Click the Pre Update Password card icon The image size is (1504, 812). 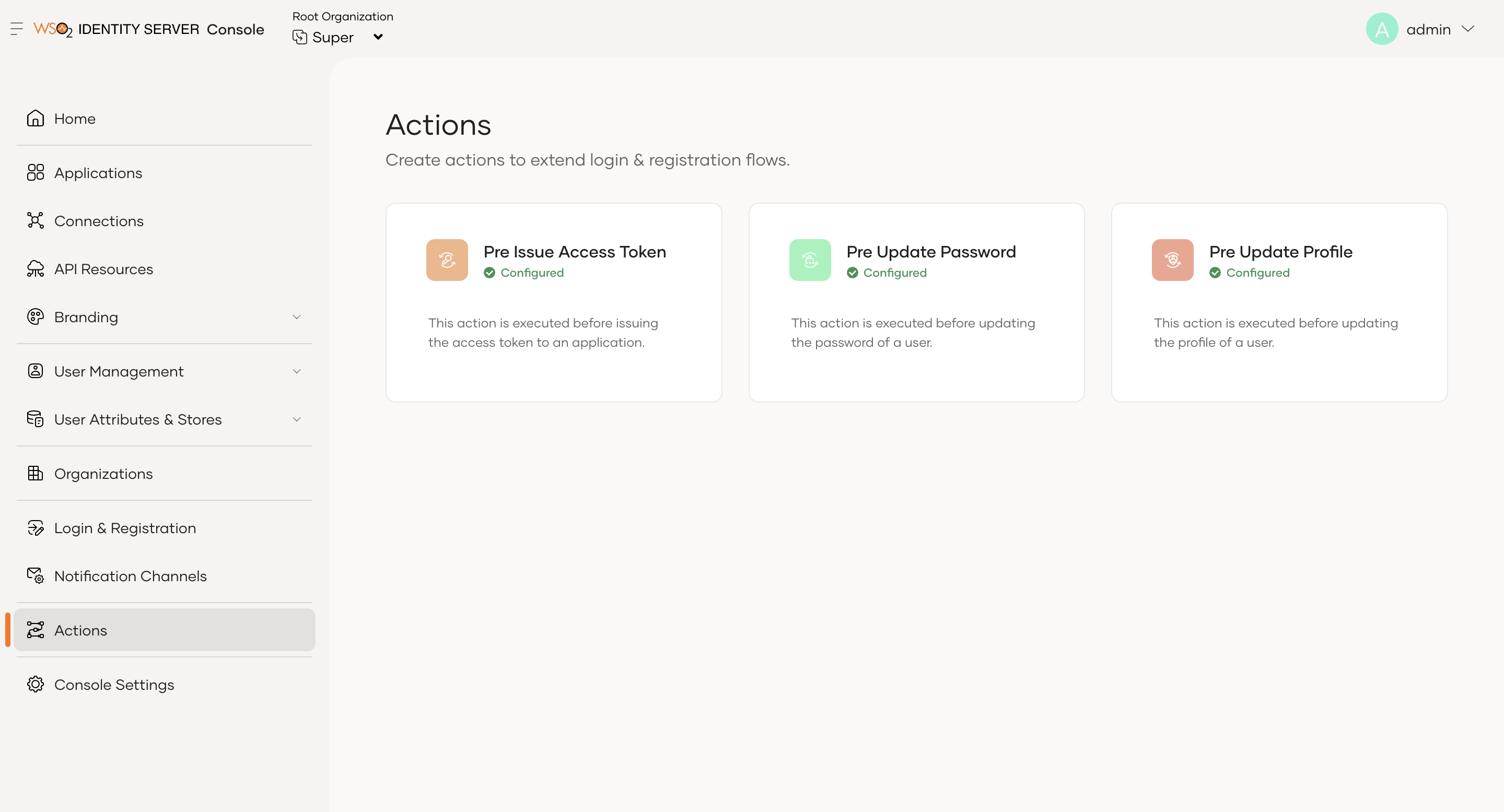click(810, 260)
